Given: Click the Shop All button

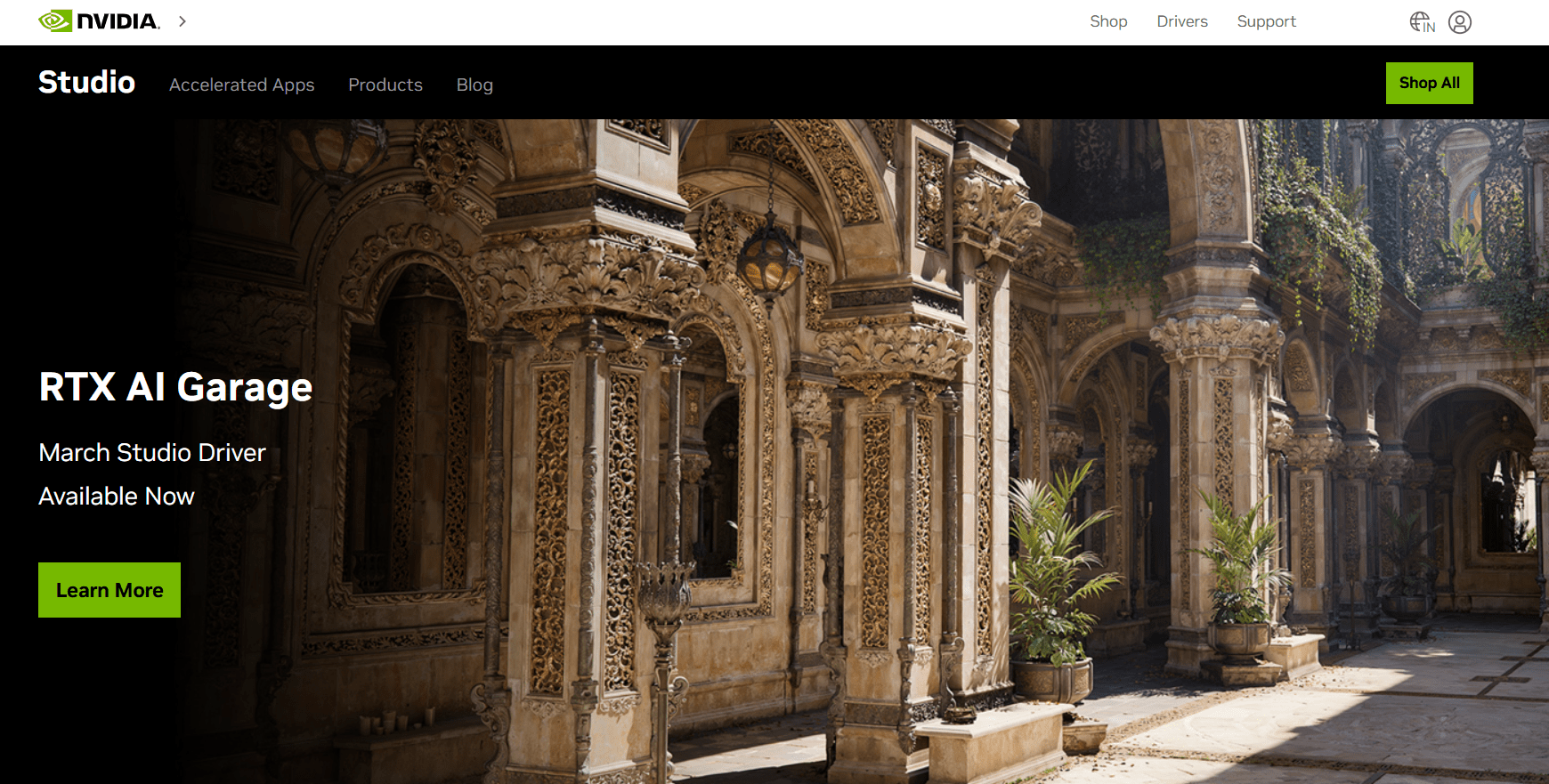Looking at the screenshot, I should pos(1429,83).
